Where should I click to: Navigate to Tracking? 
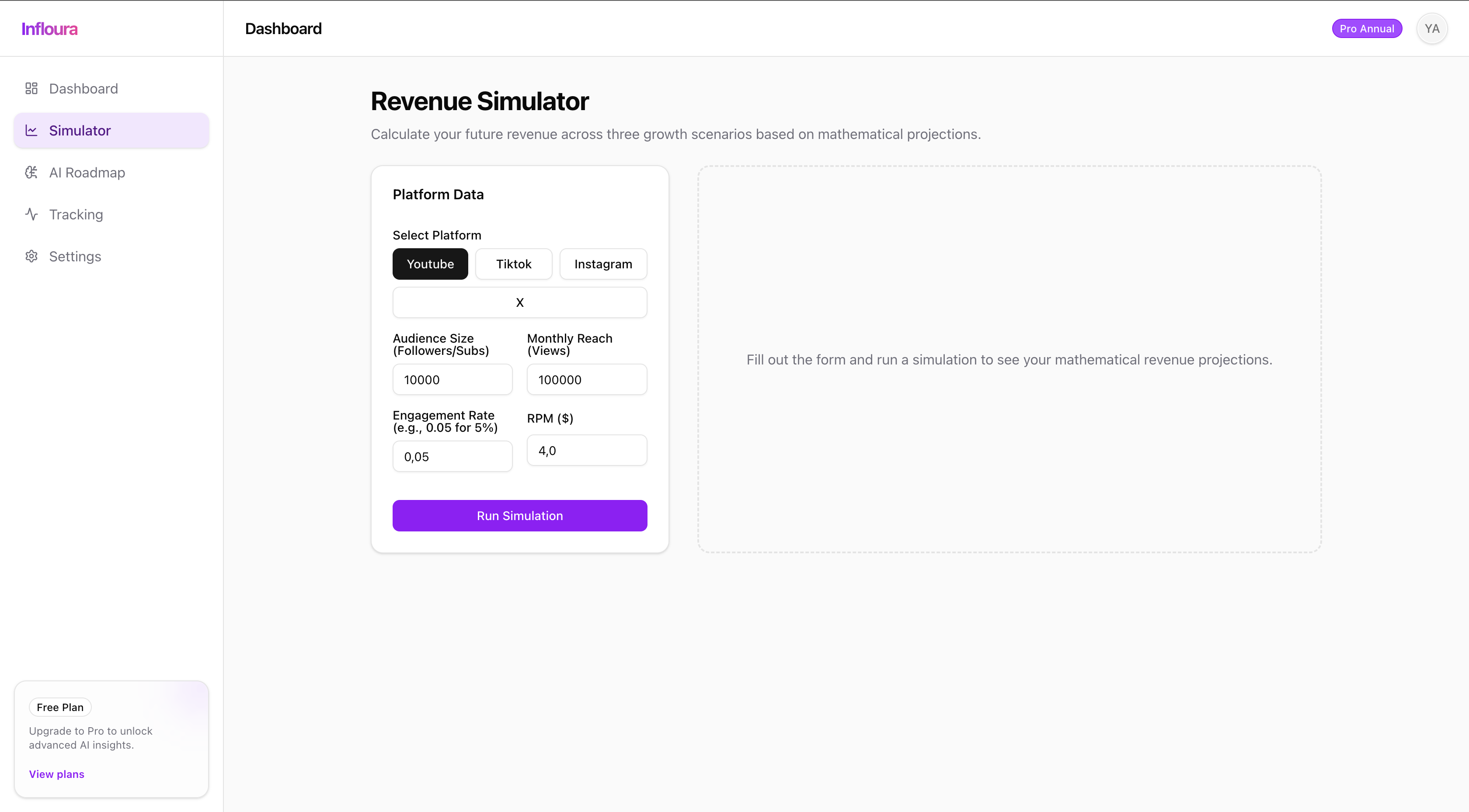coord(112,215)
